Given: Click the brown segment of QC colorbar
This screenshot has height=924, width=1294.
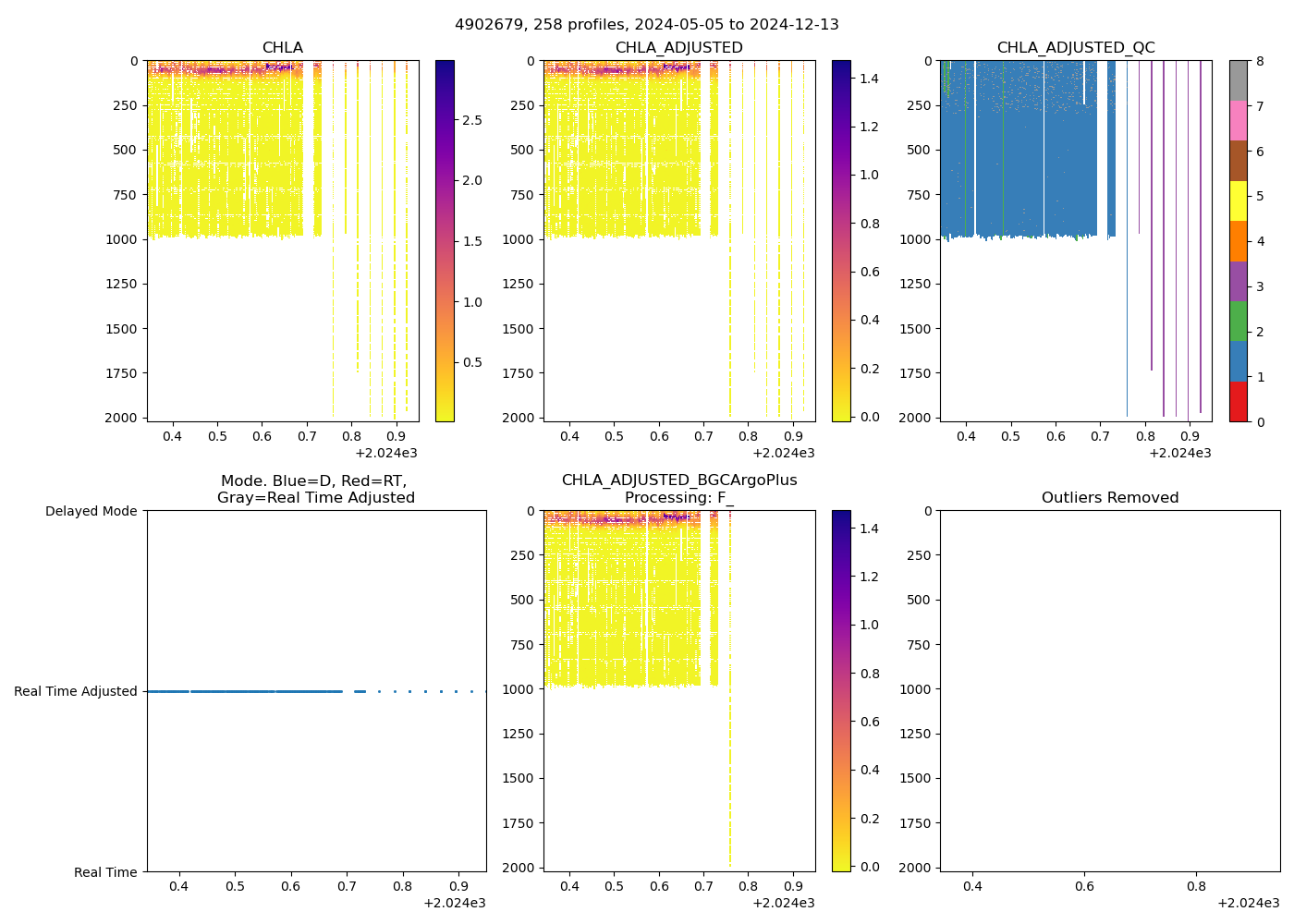Looking at the screenshot, I should pyautogui.click(x=1239, y=161).
